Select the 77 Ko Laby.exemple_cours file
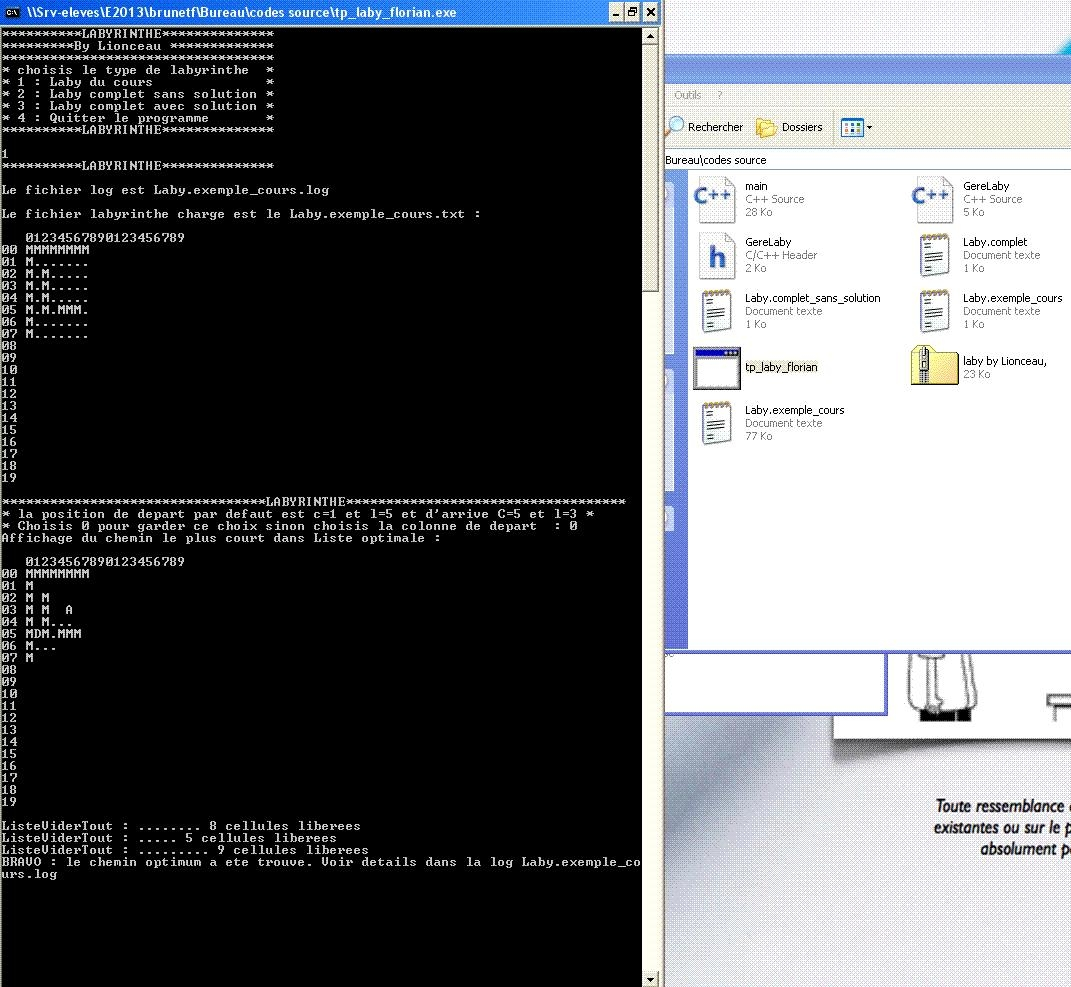1071x987 pixels. coord(714,422)
